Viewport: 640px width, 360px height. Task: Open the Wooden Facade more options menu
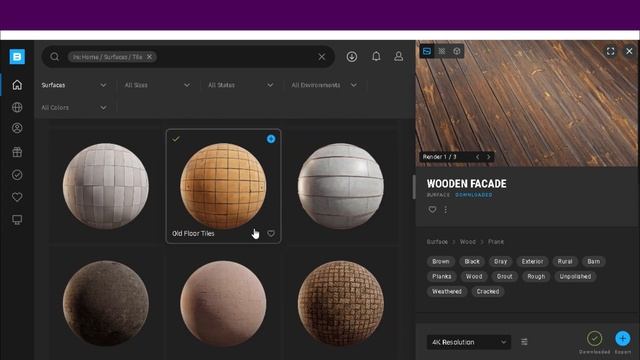point(446,209)
